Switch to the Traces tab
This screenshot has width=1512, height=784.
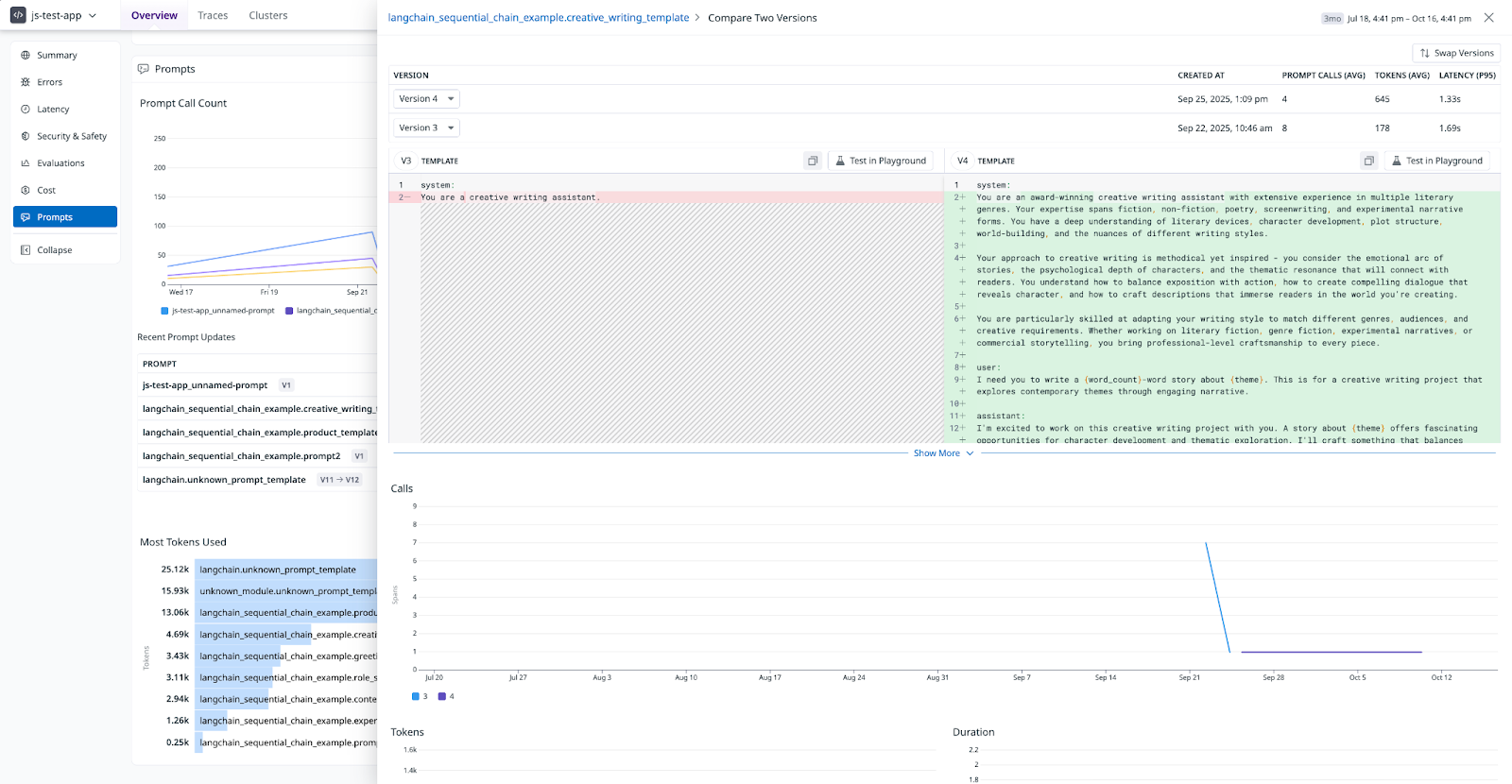[x=213, y=16]
